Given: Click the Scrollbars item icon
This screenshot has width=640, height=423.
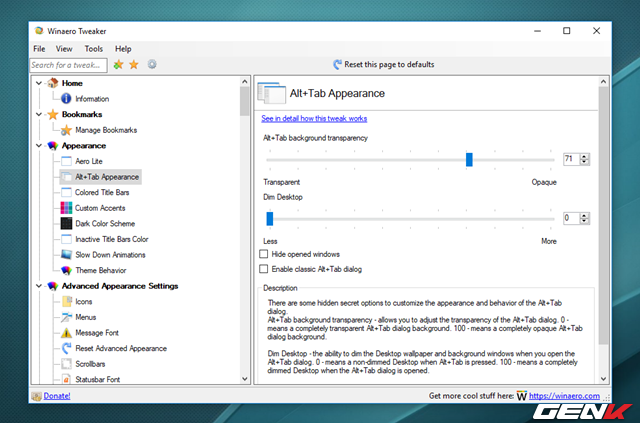Looking at the screenshot, I should tap(66, 364).
